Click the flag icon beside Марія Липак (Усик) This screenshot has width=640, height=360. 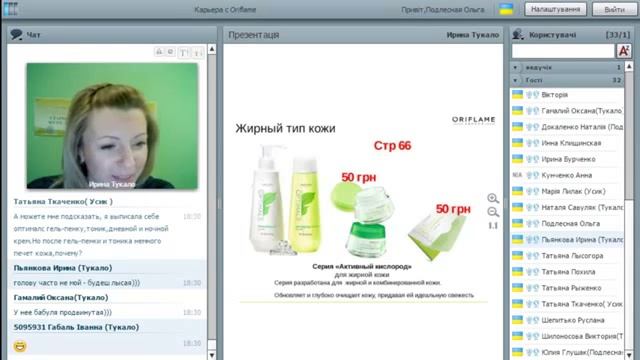pyautogui.click(x=518, y=191)
